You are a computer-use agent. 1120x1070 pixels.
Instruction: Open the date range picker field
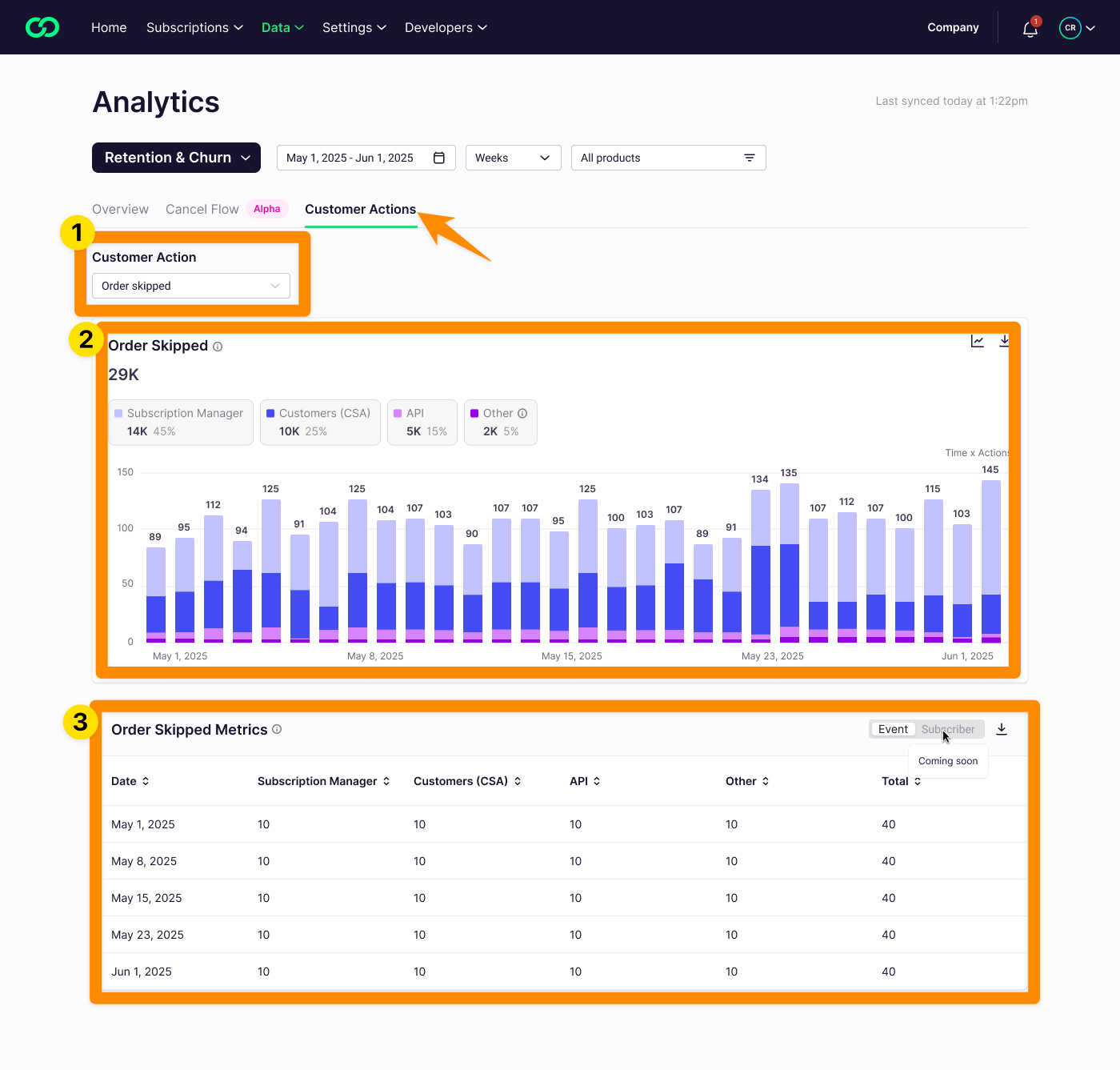point(366,158)
